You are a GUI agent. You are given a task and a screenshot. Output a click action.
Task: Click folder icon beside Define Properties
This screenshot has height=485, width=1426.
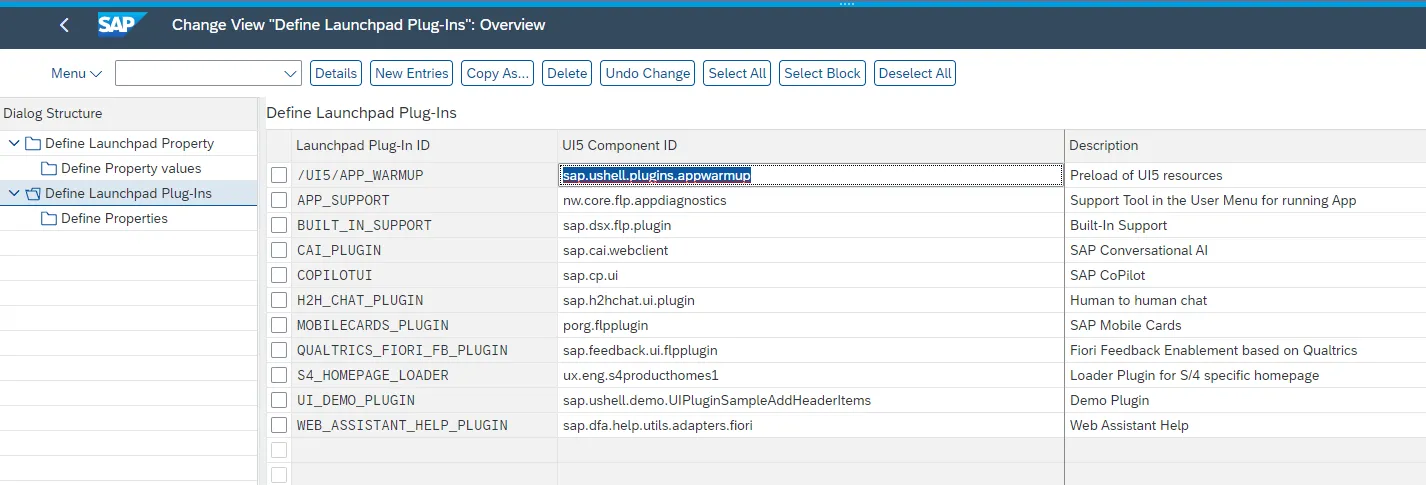point(49,218)
